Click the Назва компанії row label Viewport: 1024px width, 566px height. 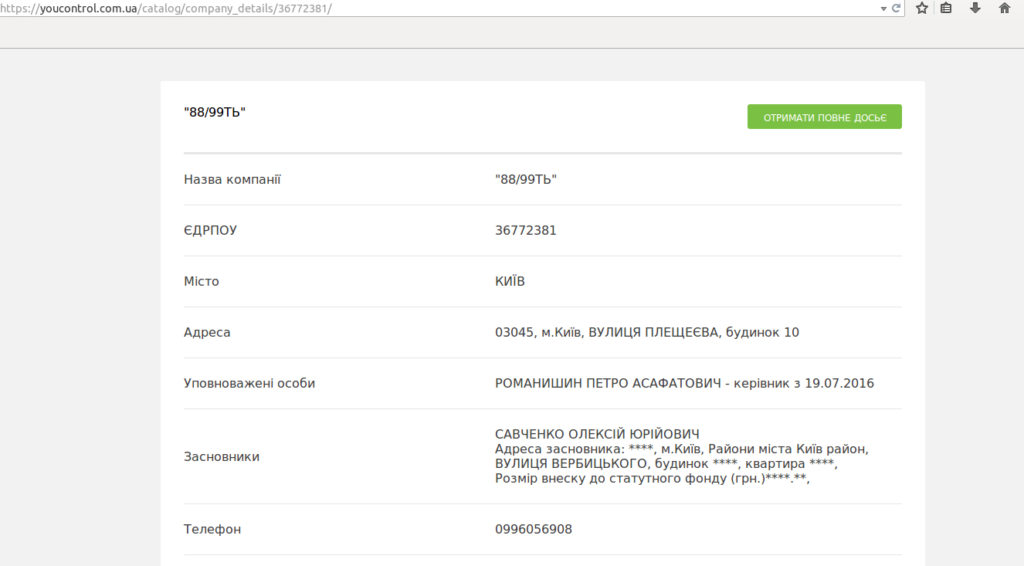232,179
